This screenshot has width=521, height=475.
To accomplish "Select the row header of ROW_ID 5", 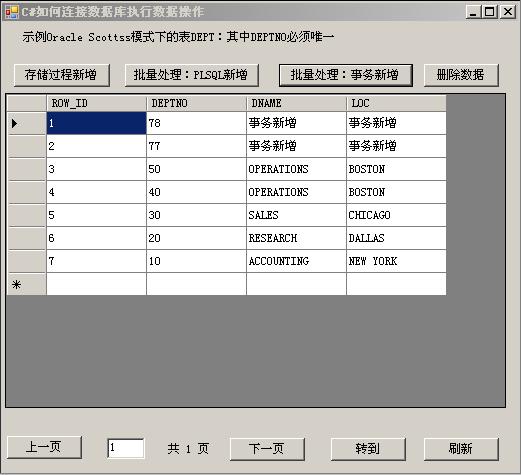I will pyautogui.click(x=26, y=215).
